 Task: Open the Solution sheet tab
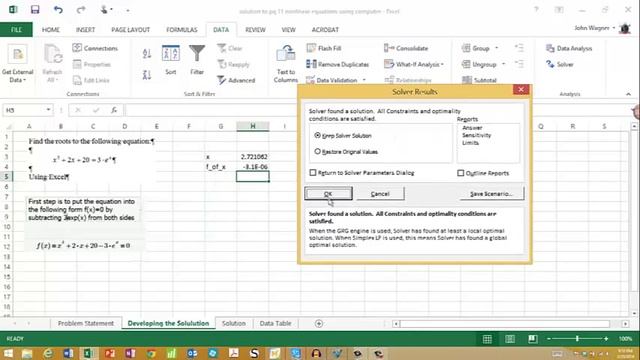tap(233, 323)
